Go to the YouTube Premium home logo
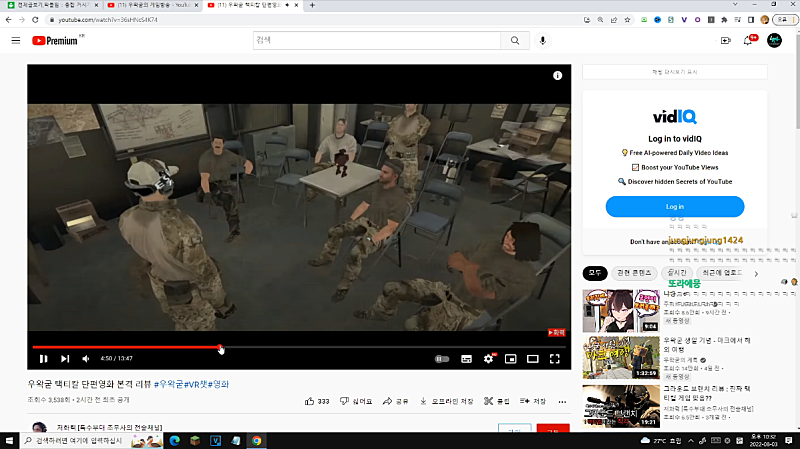800x449 pixels. 55,40
